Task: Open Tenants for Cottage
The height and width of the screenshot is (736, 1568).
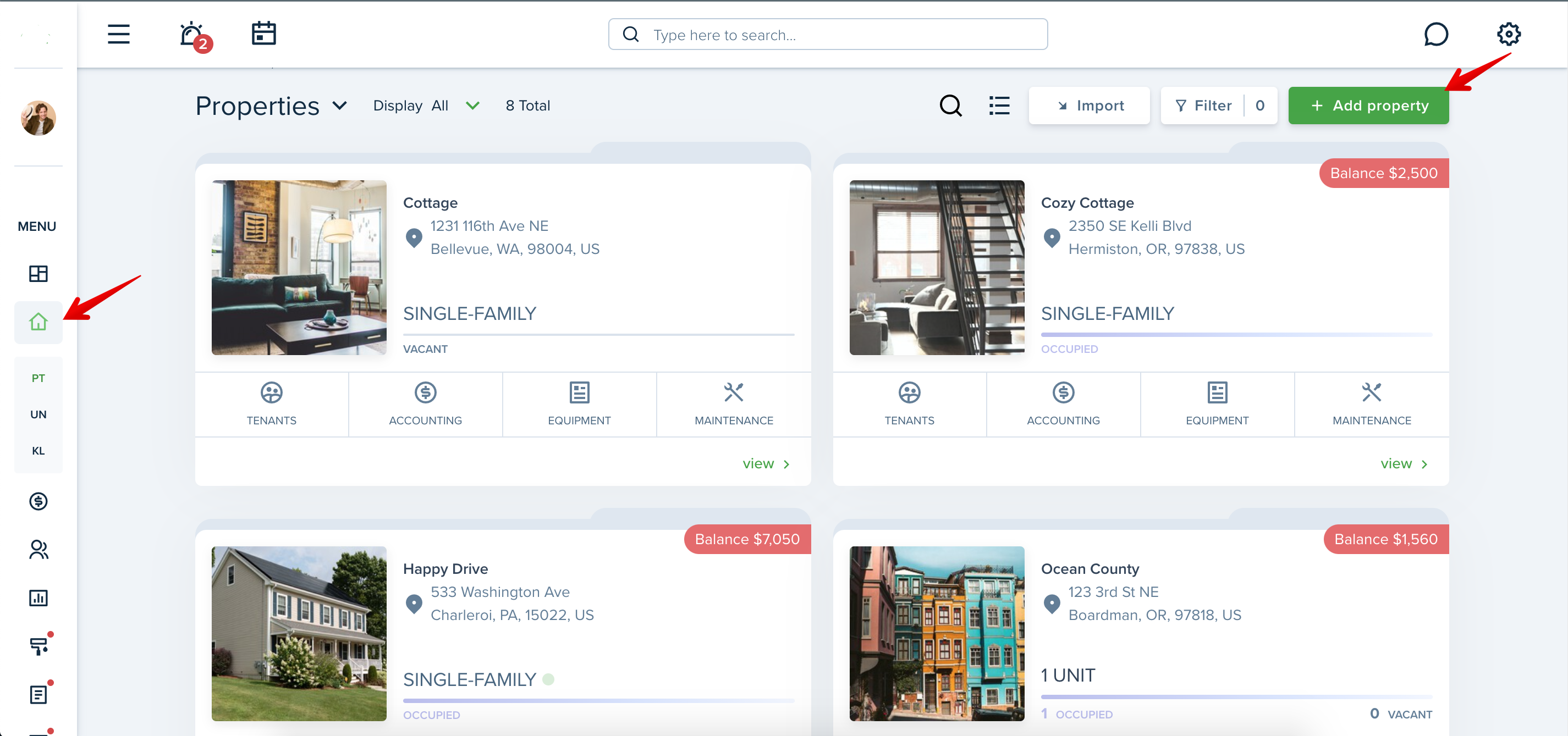Action: (x=272, y=405)
